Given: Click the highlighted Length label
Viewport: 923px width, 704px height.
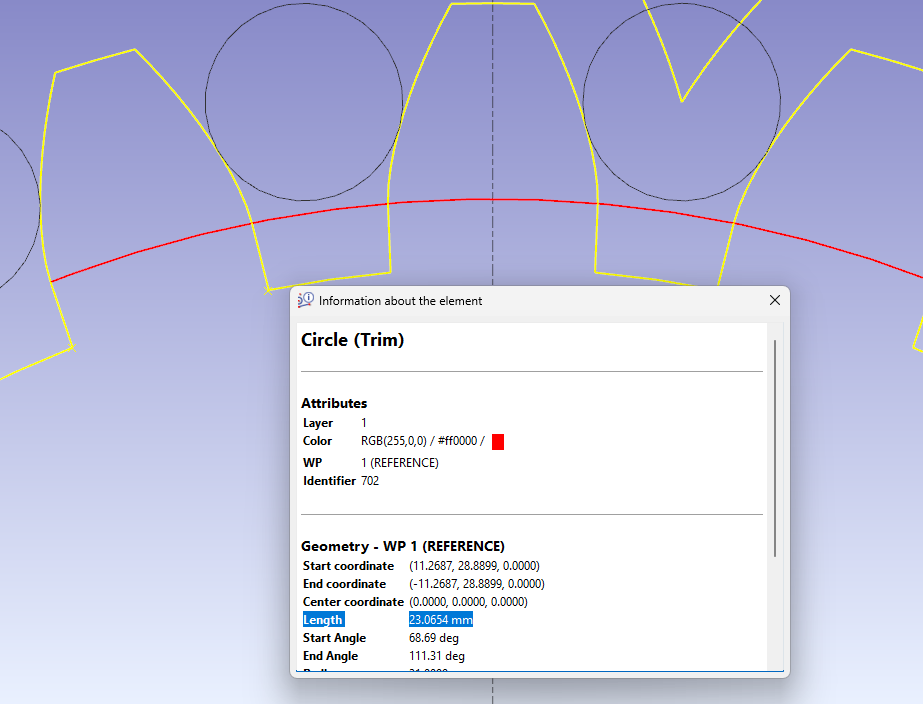Looking at the screenshot, I should [x=323, y=620].
